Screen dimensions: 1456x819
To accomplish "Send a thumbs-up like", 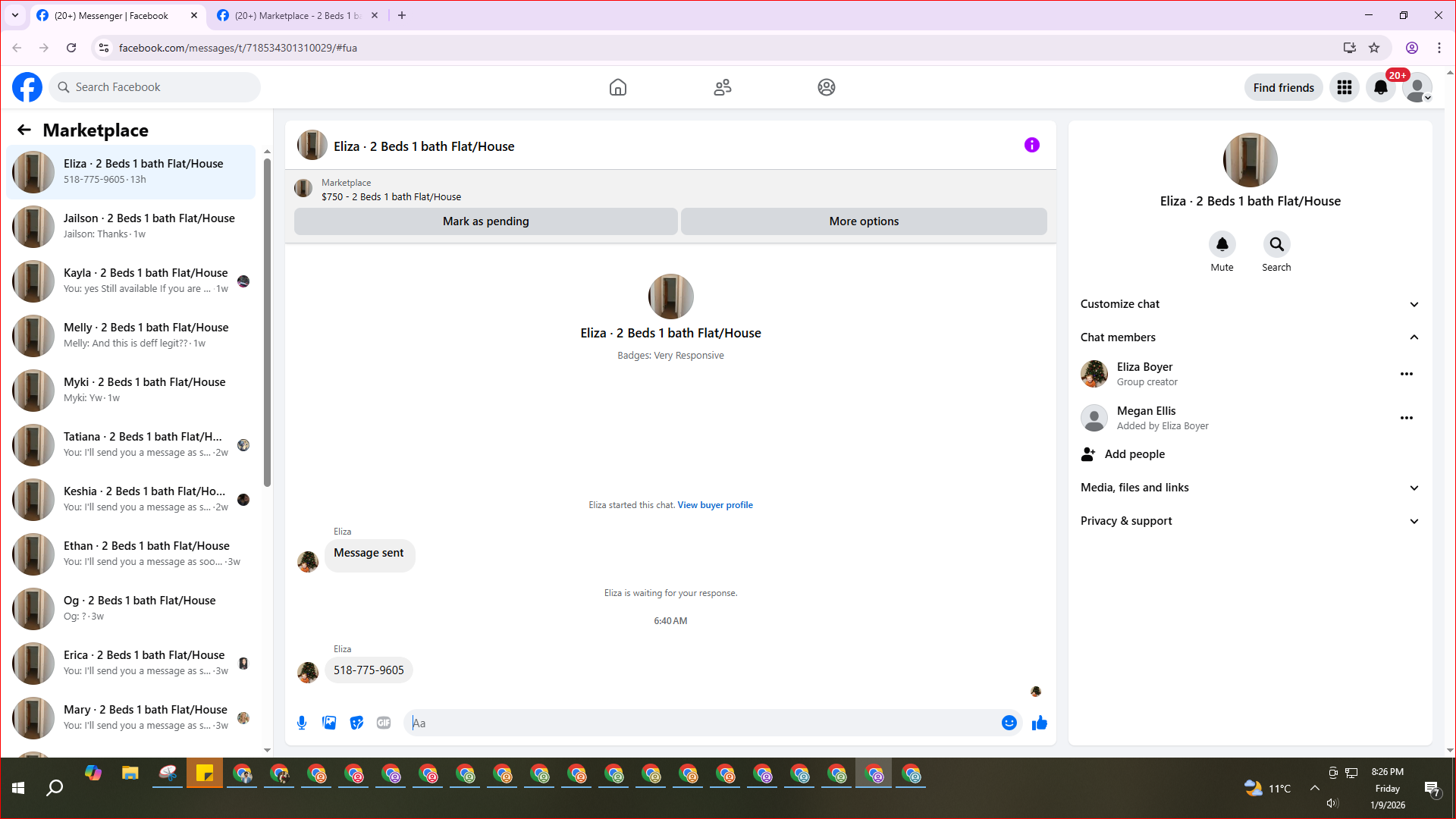I will click(1039, 723).
